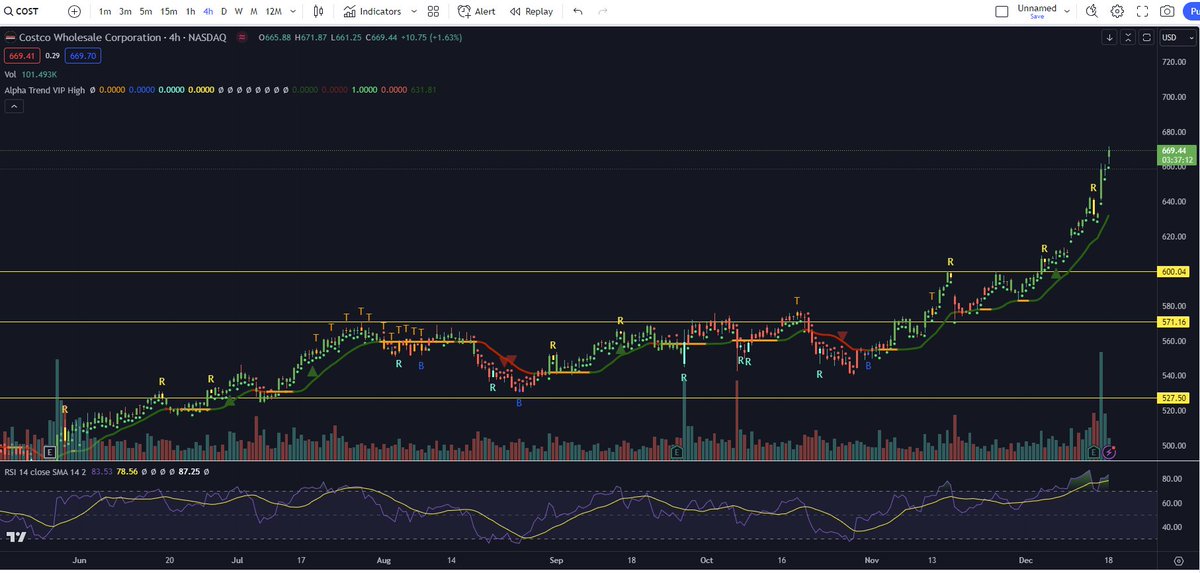The height and width of the screenshot is (573, 1200).
Task: Open indicator templates grid icon
Action: point(433,11)
